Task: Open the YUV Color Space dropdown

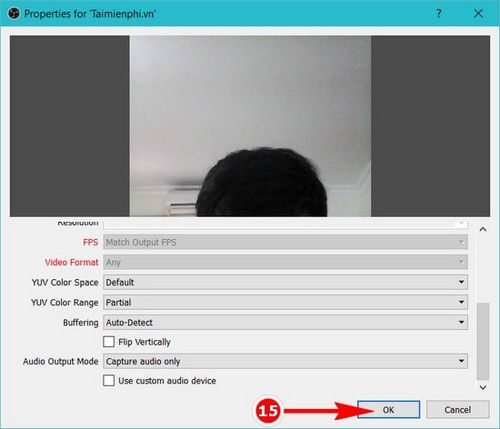Action: pyautogui.click(x=285, y=282)
